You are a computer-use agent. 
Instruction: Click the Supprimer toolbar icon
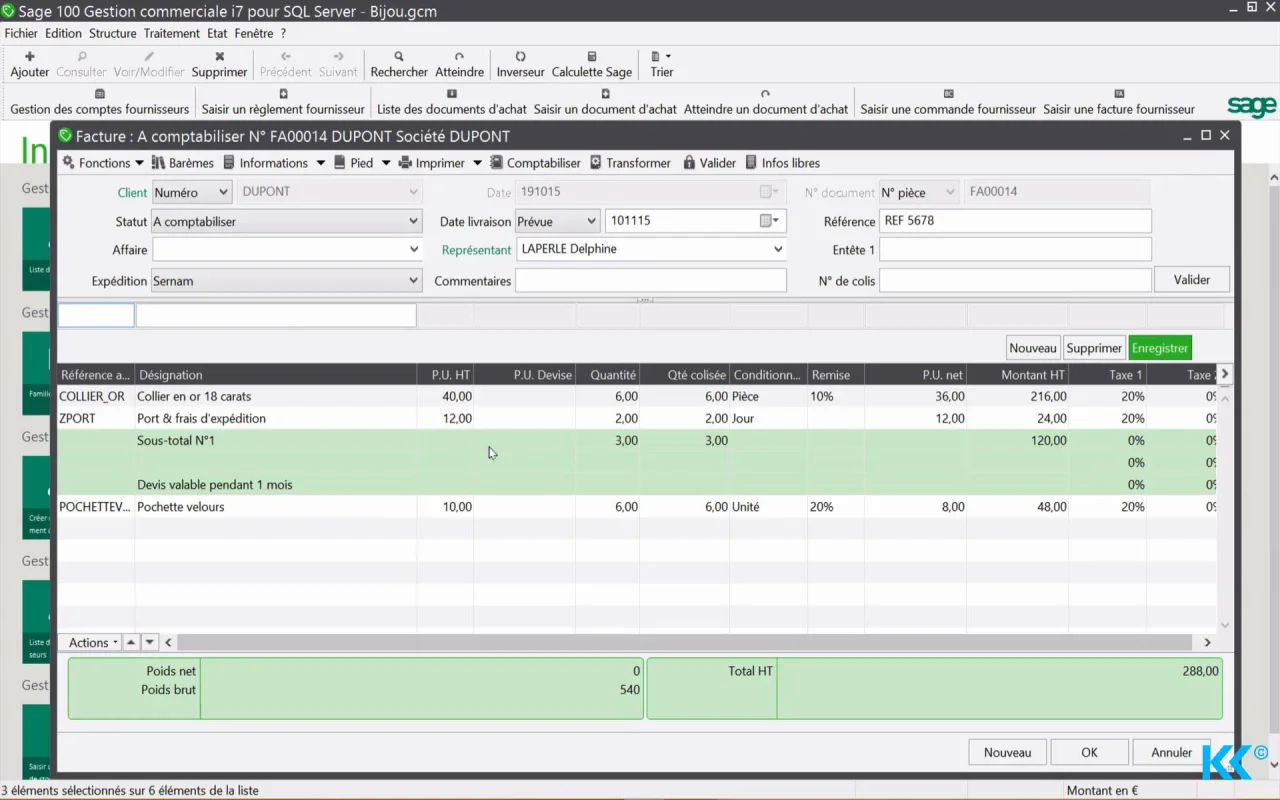219,64
